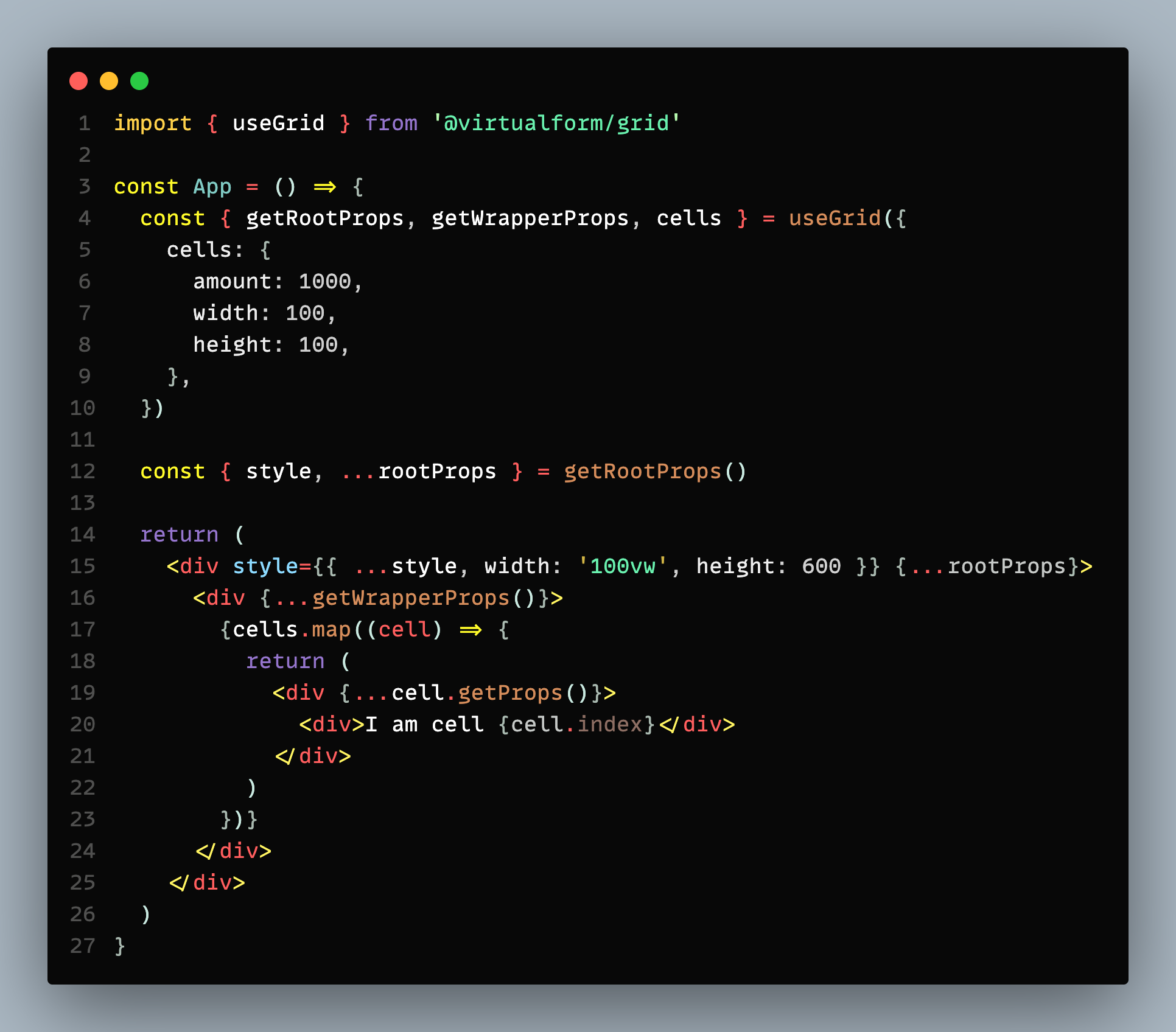
Task: Click the height value 600 on line 15
Action: pyautogui.click(x=821, y=567)
